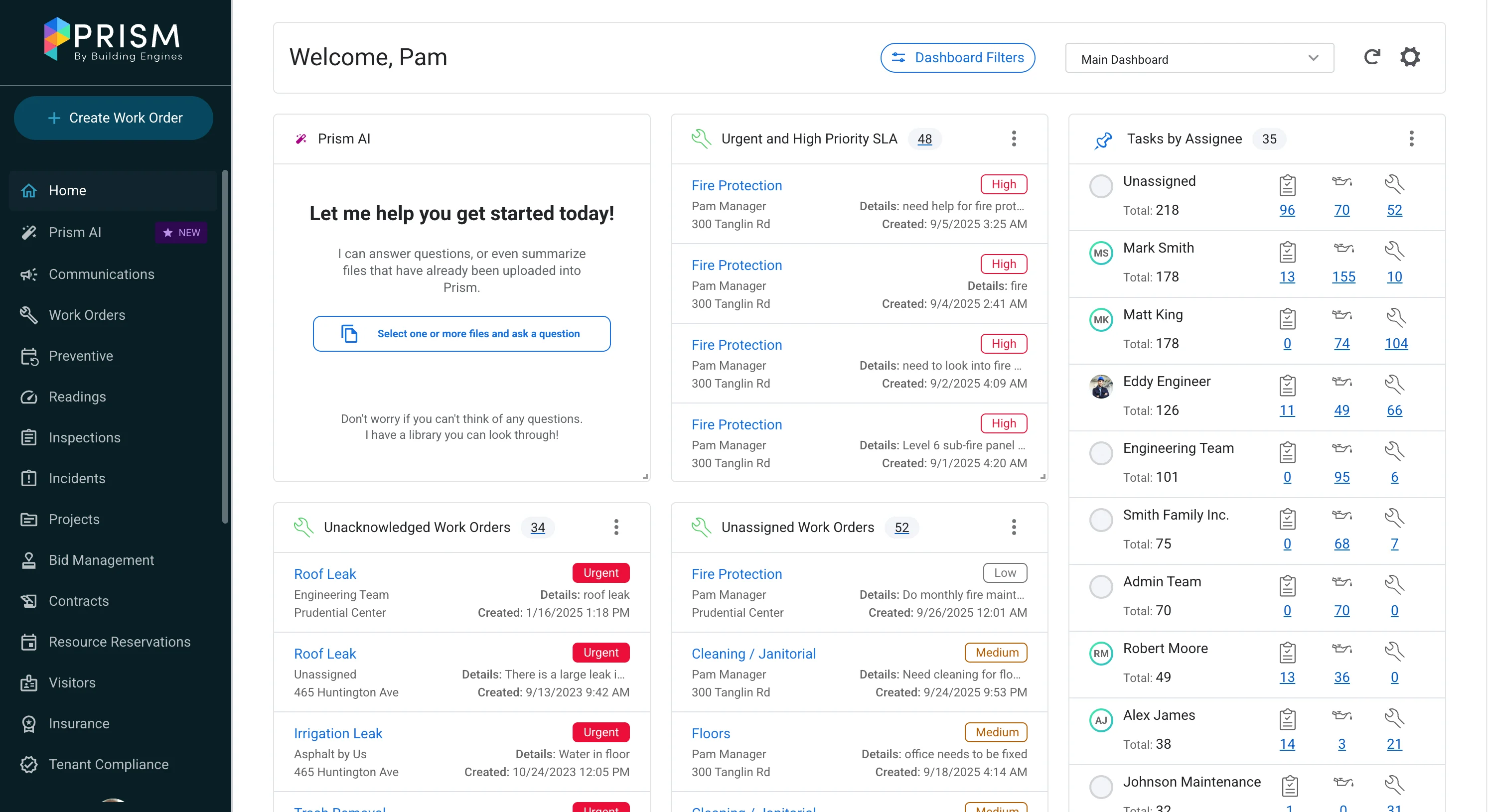Open Urgent and High Priority SLA options menu
The height and width of the screenshot is (812, 1488).
click(1014, 138)
